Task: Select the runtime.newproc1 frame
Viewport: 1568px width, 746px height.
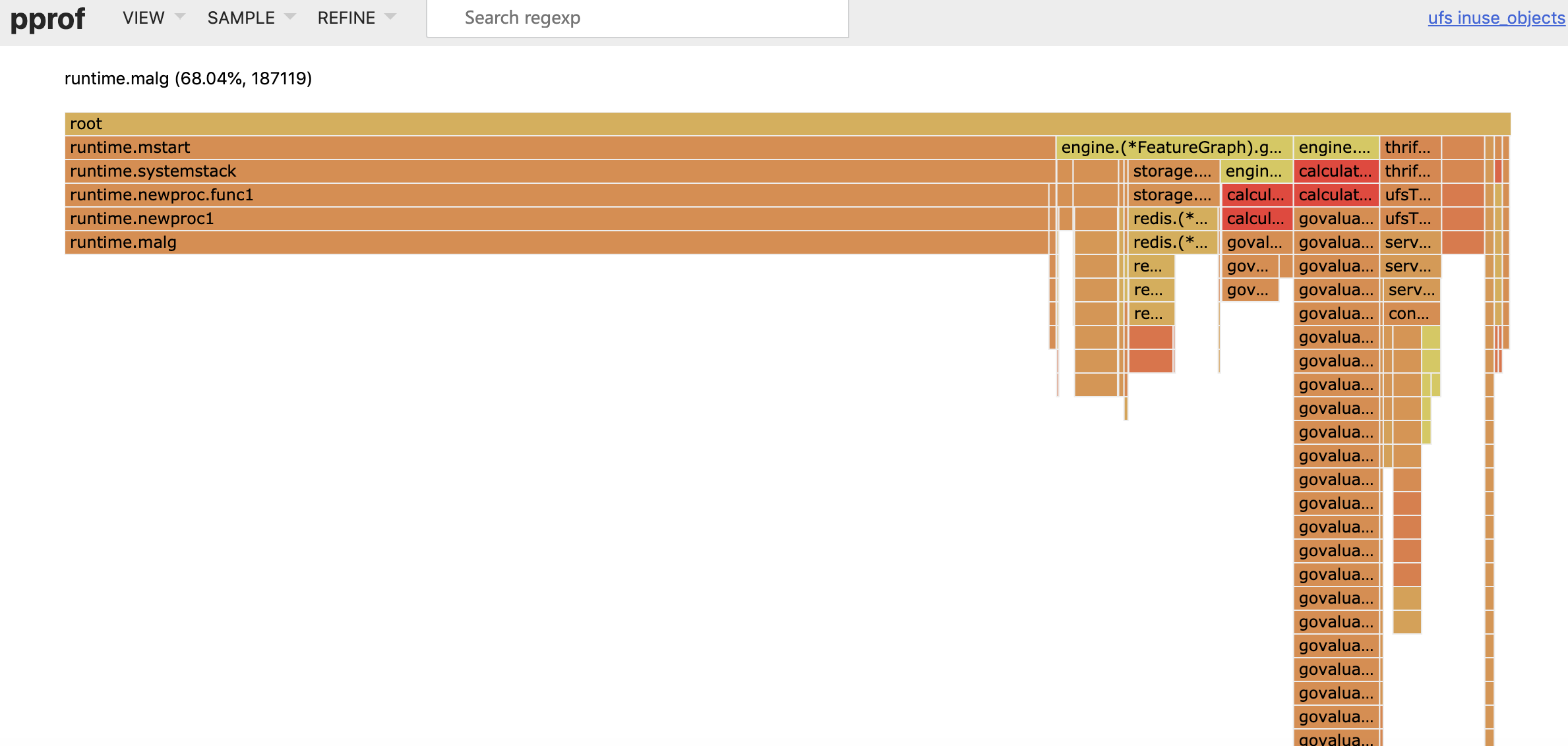Action: [x=557, y=219]
